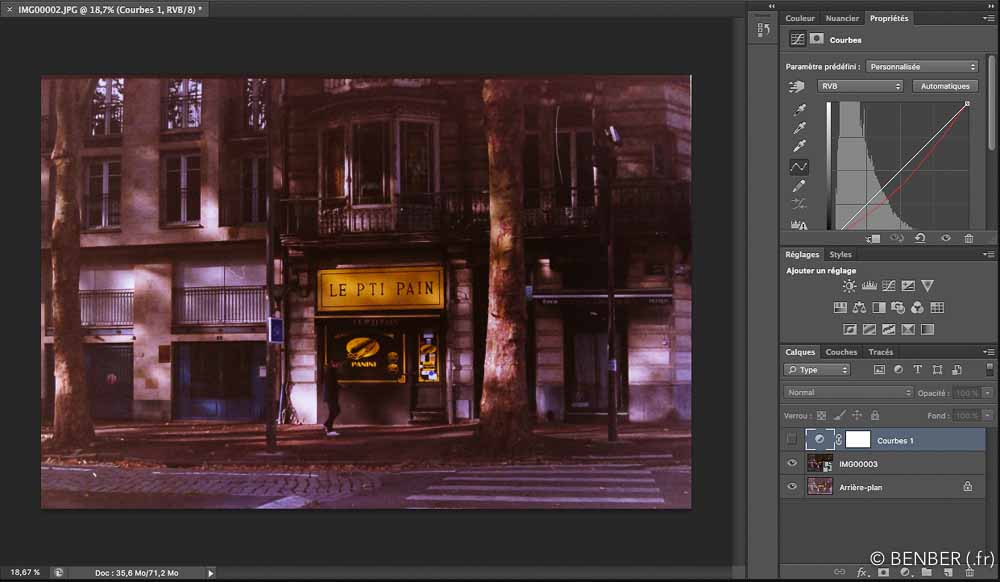The height and width of the screenshot is (582, 1000).
Task: Hide the IMG00003 layer
Action: (792, 463)
